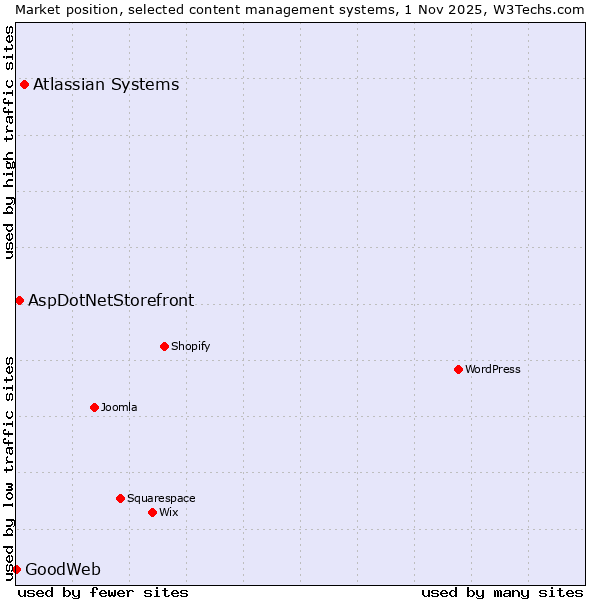Select the GoodWeb red diamond marker
The height and width of the screenshot is (600, 600).
click(16, 569)
